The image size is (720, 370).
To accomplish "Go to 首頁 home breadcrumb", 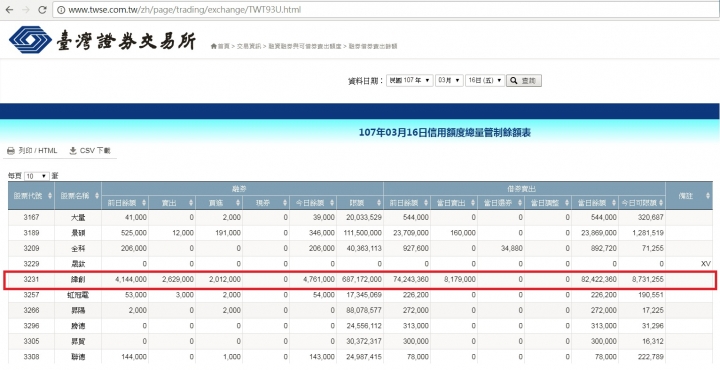I will point(220,46).
